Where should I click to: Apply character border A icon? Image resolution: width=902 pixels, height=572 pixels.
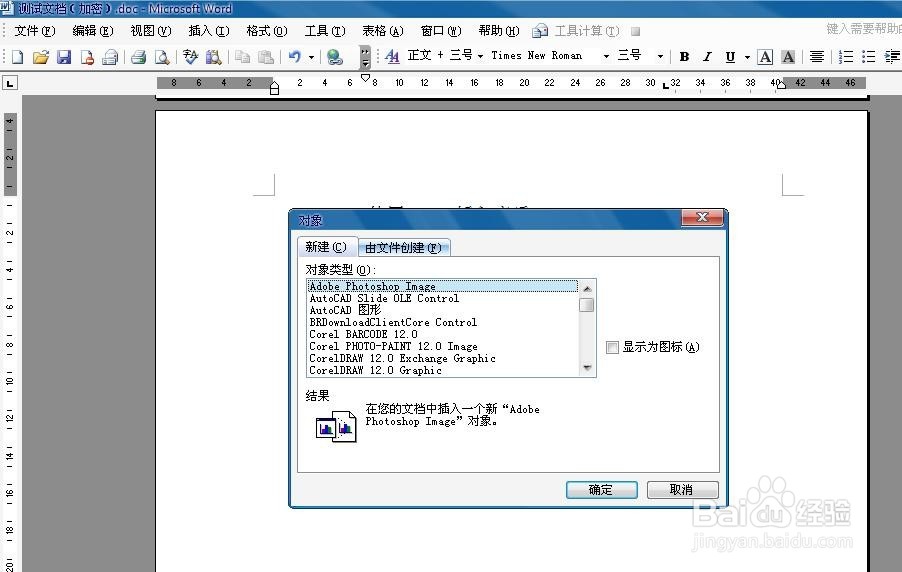pos(765,56)
